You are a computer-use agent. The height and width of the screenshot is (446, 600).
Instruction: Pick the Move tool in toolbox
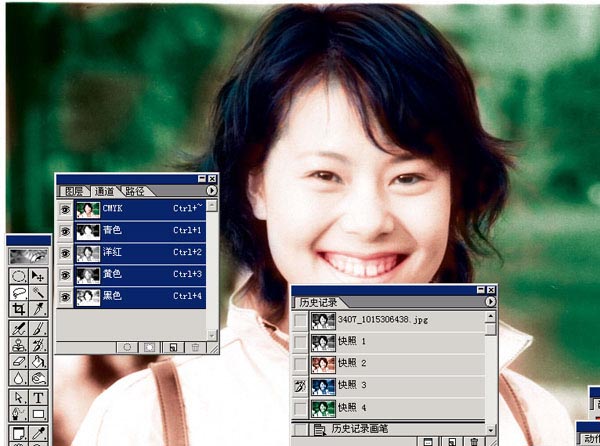pyautogui.click(x=38, y=276)
